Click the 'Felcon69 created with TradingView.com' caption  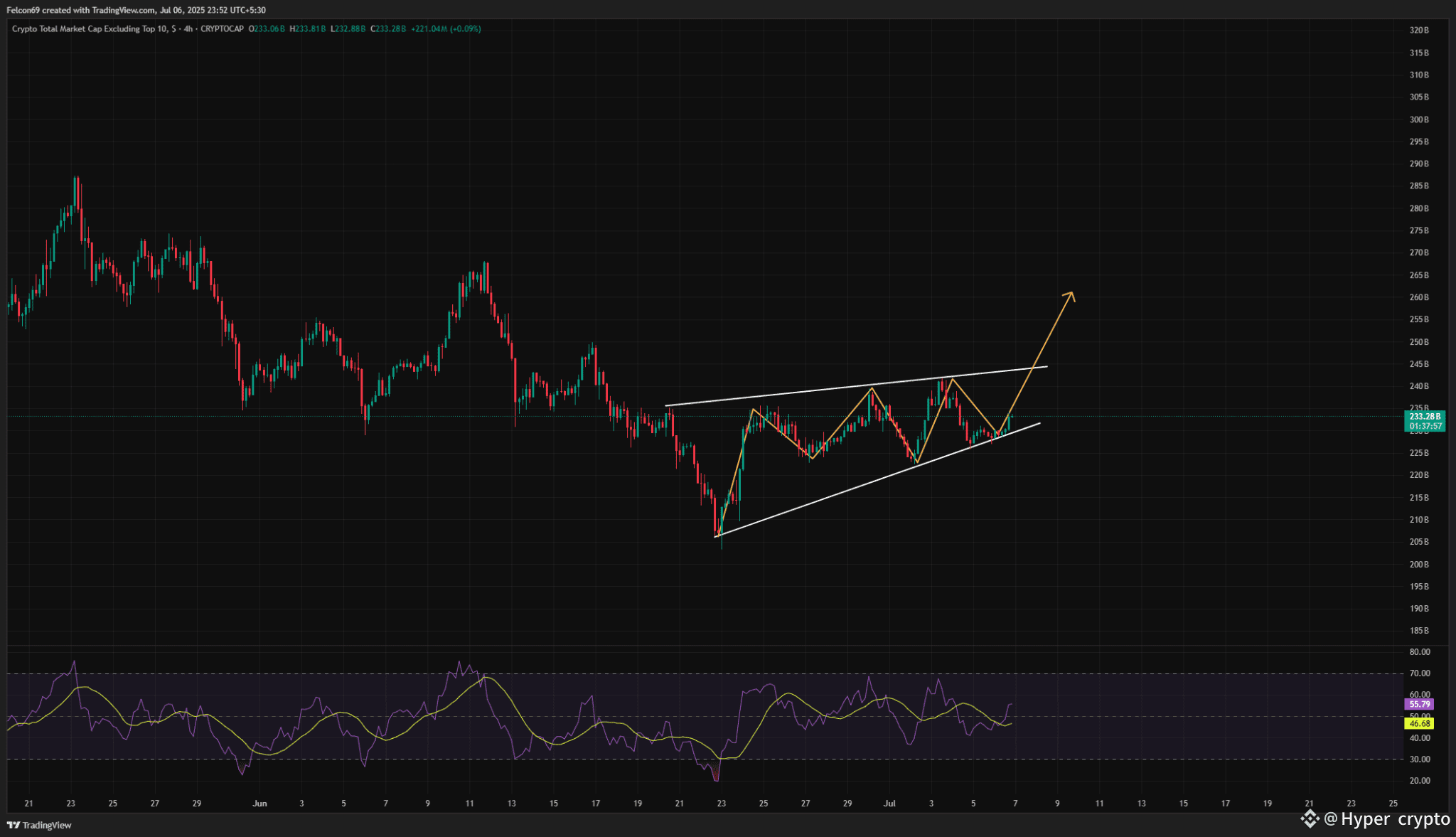click(x=81, y=10)
